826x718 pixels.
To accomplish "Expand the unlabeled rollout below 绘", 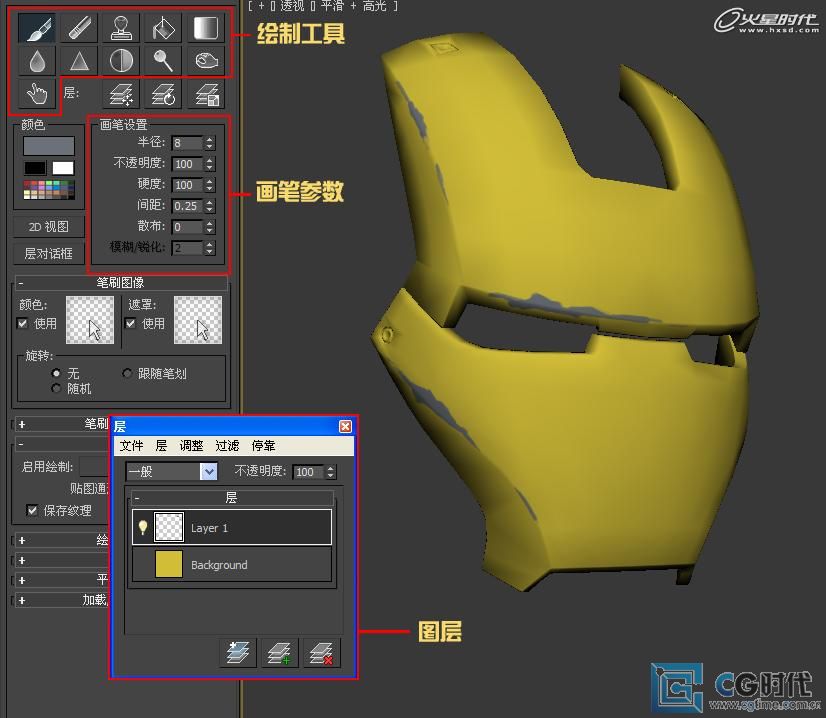I will tap(22, 560).
